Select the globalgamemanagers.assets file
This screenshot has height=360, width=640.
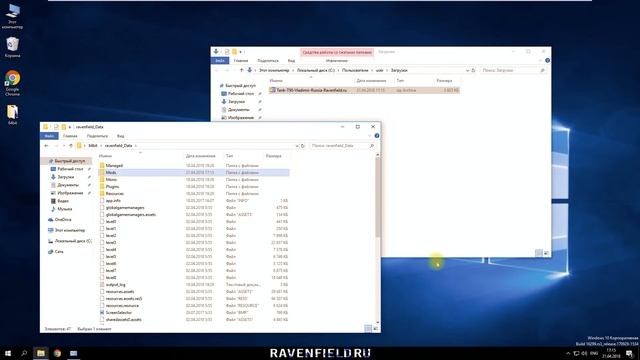(131, 215)
